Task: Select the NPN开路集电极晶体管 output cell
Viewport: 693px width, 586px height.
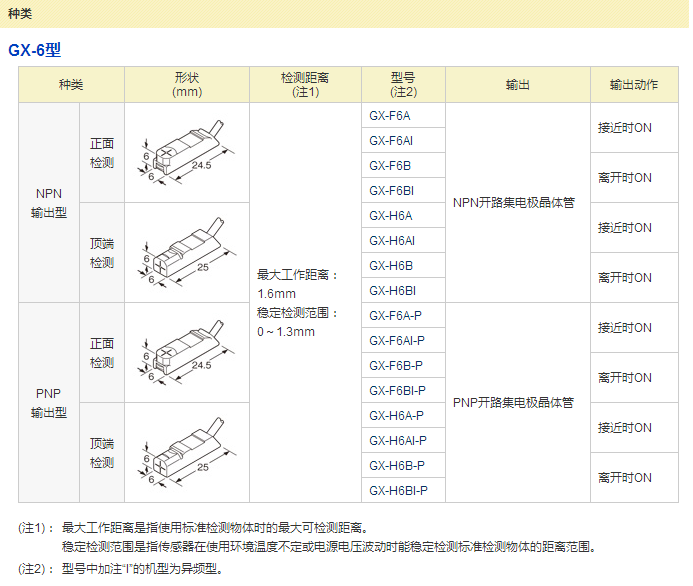Action: tap(513, 203)
